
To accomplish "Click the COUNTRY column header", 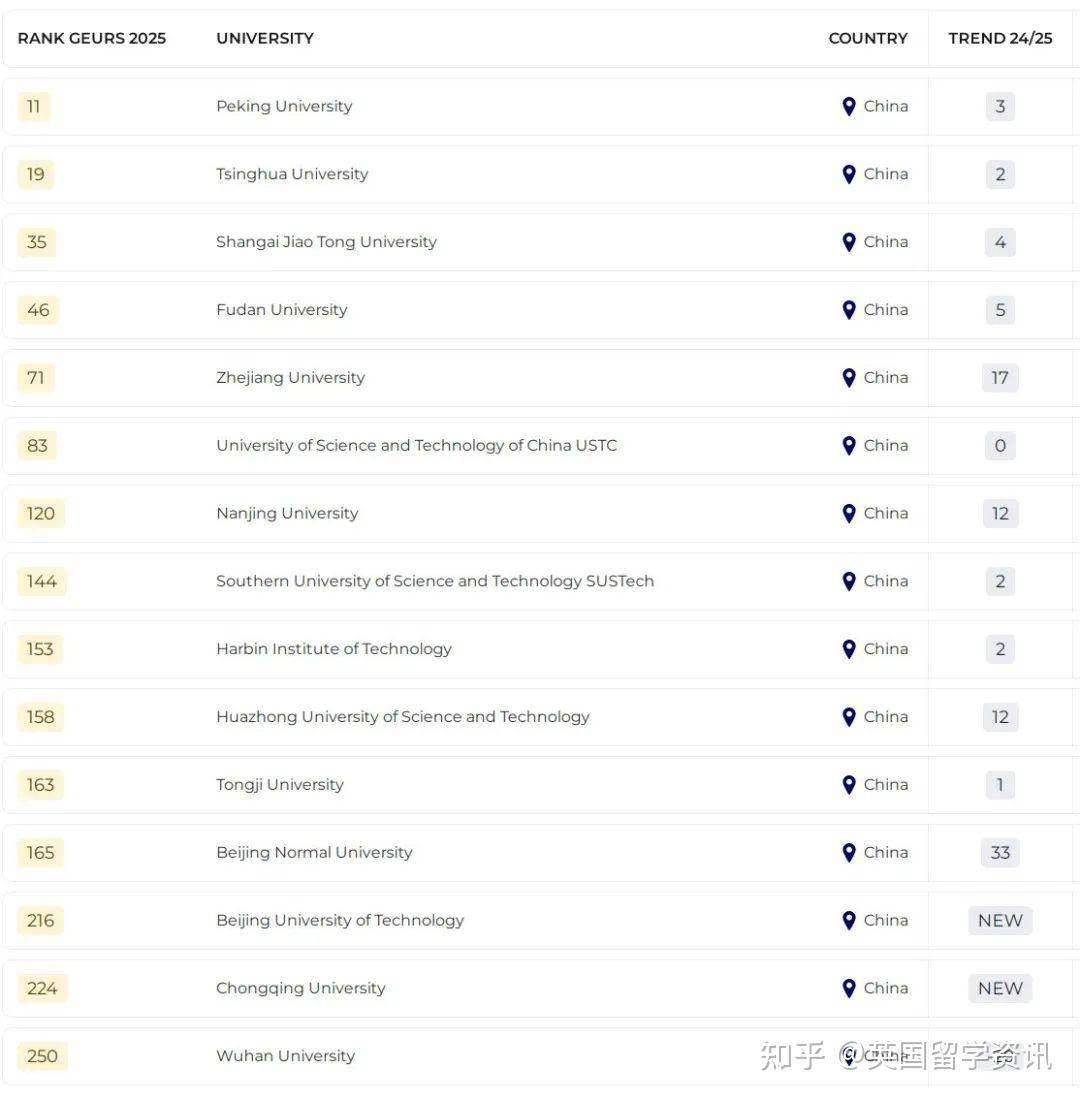I will pyautogui.click(x=868, y=38).
